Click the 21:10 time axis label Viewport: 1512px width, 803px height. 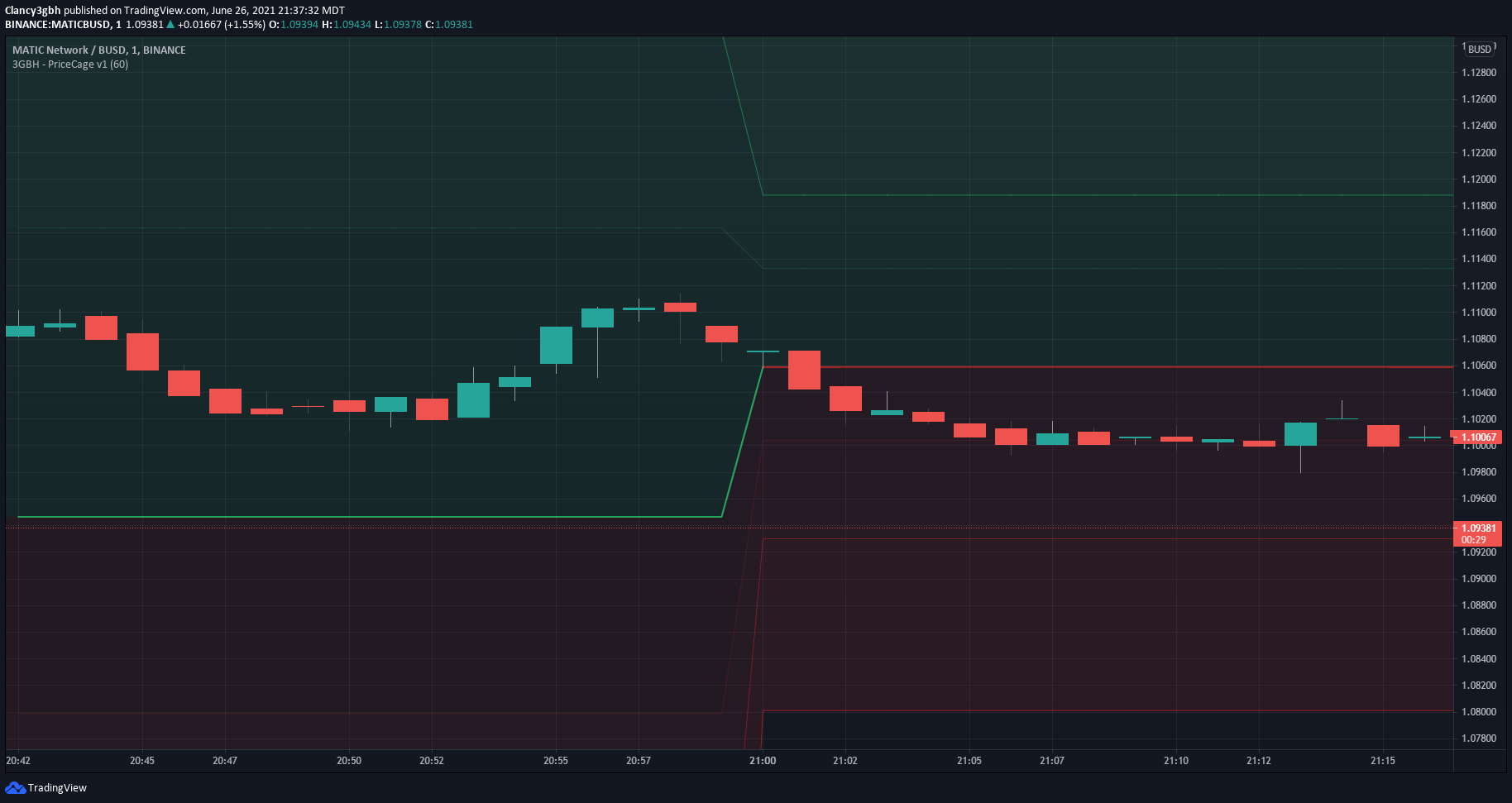click(1176, 761)
